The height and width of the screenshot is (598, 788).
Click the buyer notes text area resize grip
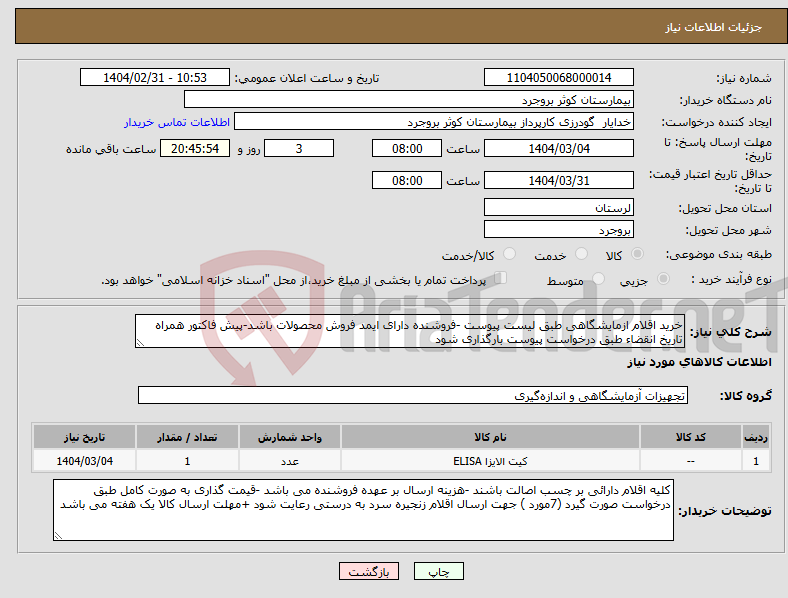click(58, 536)
